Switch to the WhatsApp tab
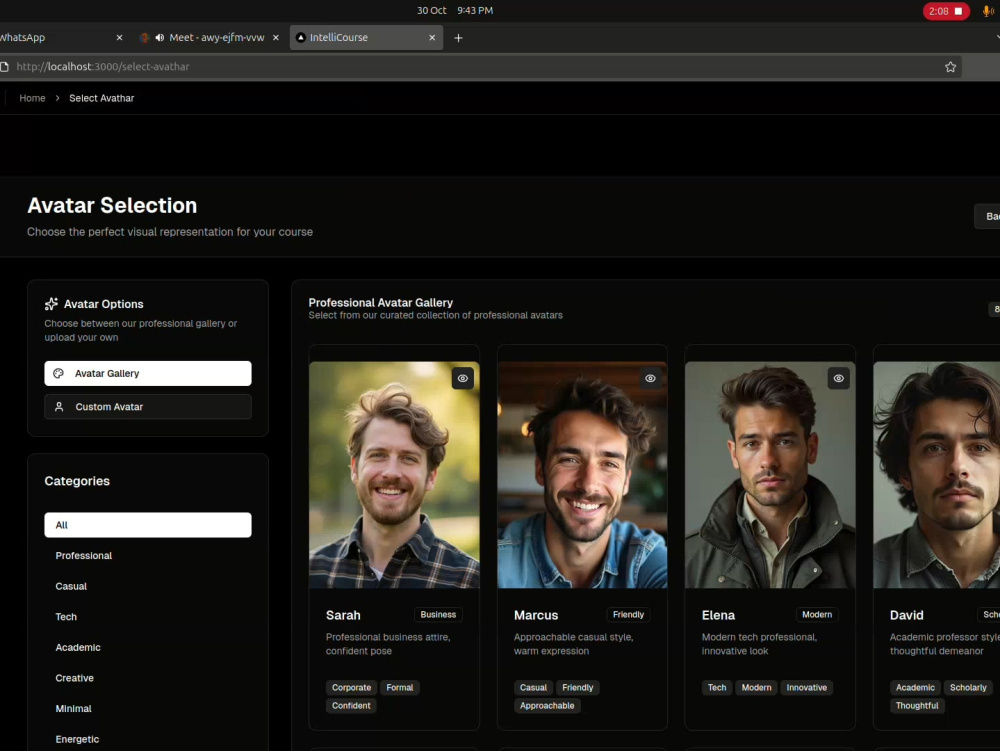 tap(62, 38)
